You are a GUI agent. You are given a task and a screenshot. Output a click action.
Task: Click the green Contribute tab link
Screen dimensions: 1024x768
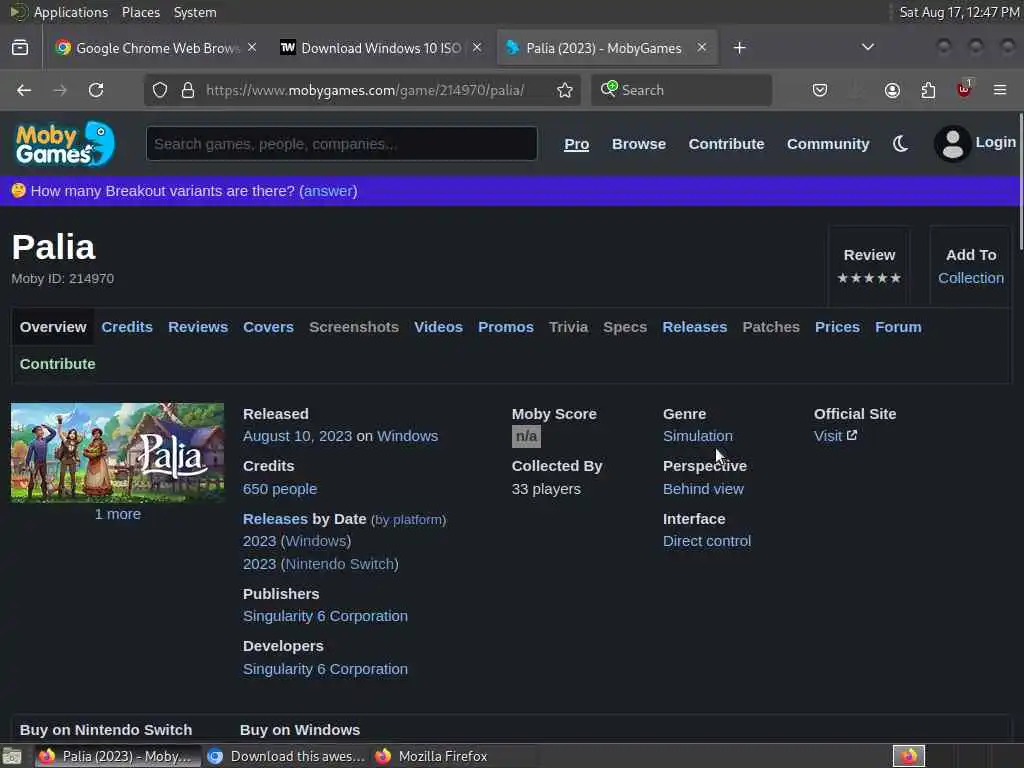(57, 364)
